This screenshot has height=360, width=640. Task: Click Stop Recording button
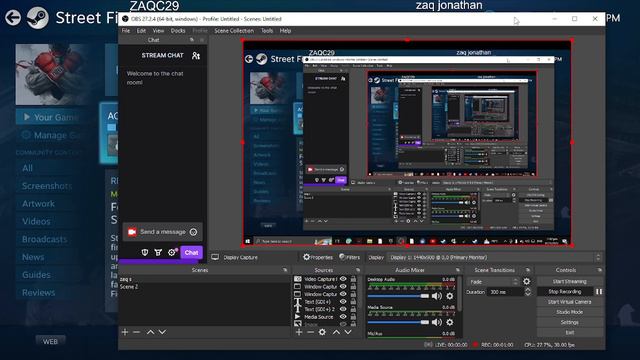click(564, 291)
